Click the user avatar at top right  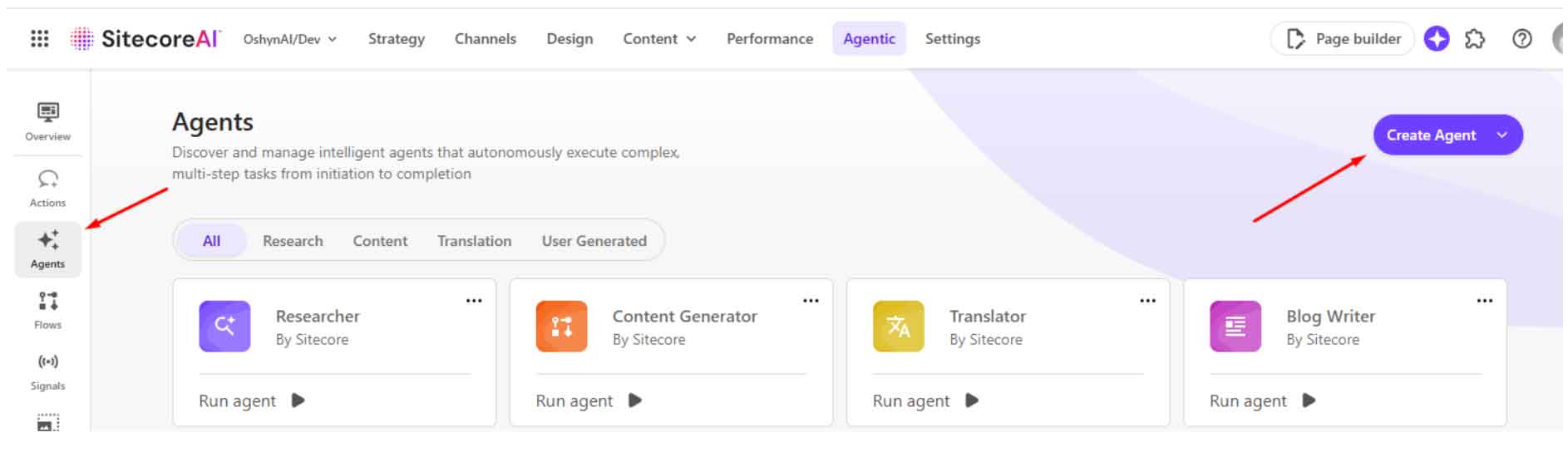(x=1559, y=39)
